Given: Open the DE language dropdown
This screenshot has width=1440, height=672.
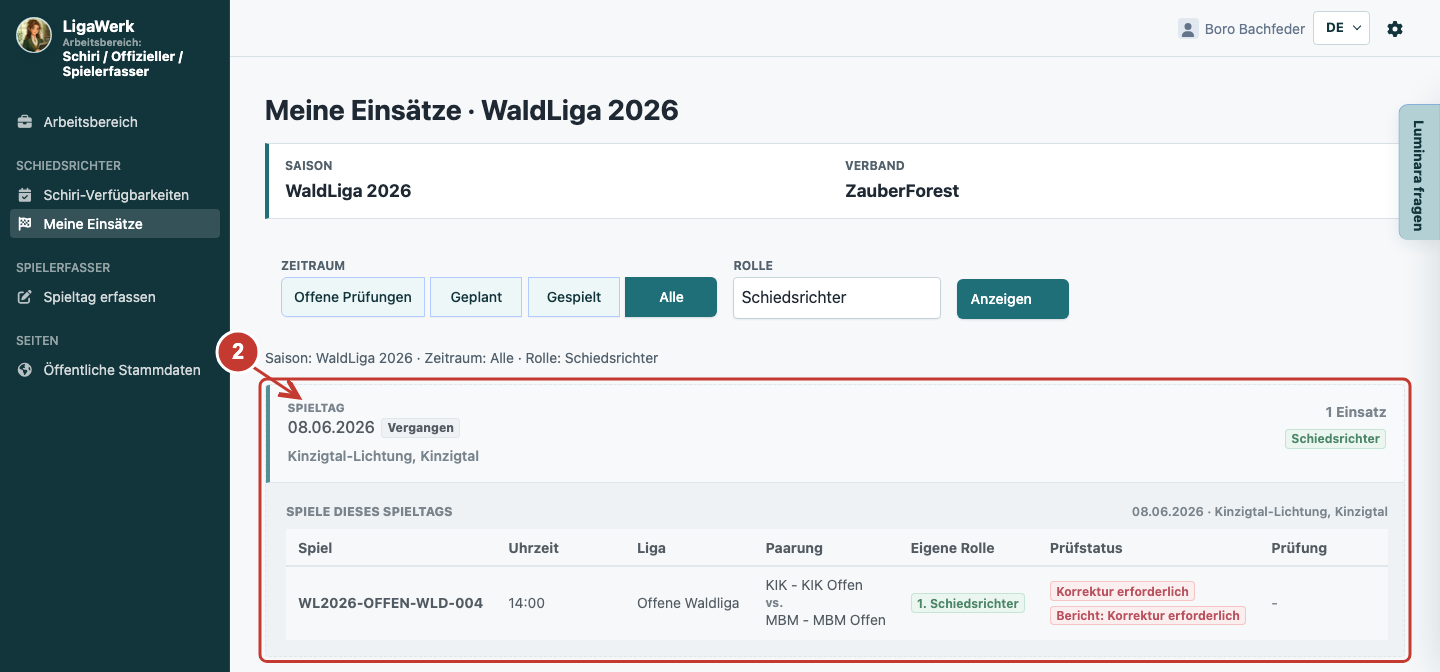Looking at the screenshot, I should [x=1341, y=28].
